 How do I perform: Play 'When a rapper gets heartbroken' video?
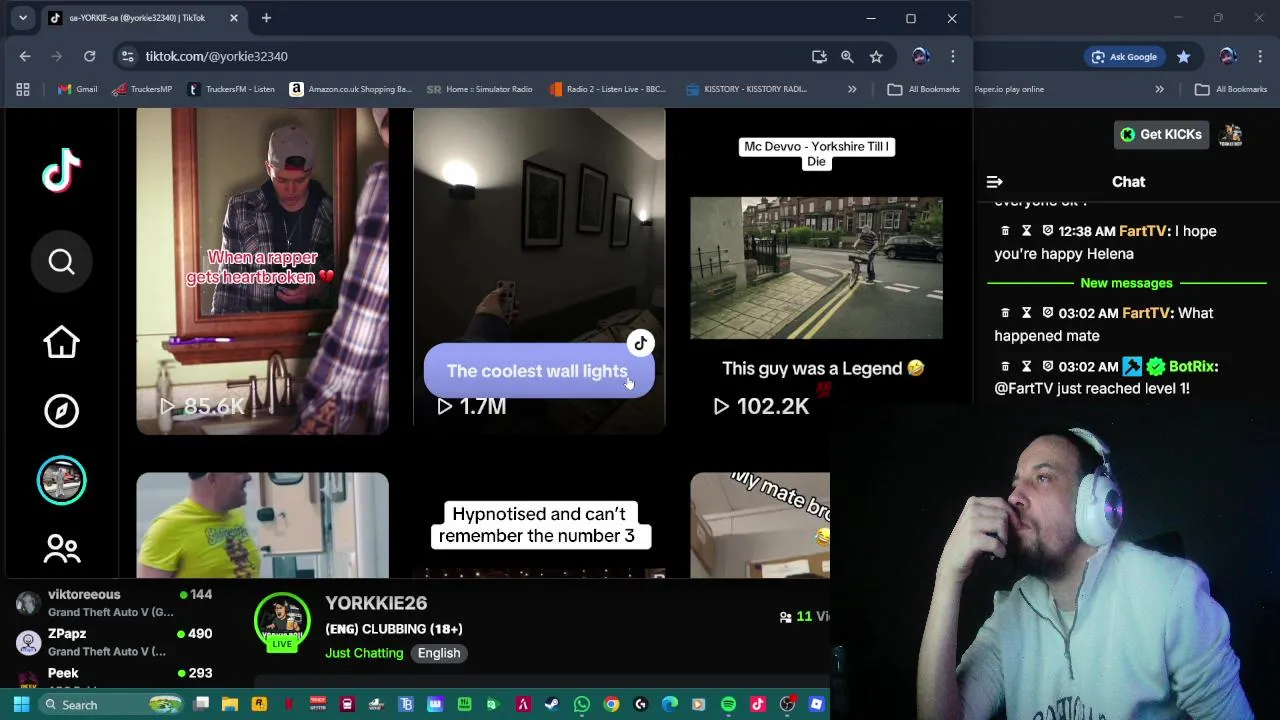(x=262, y=271)
